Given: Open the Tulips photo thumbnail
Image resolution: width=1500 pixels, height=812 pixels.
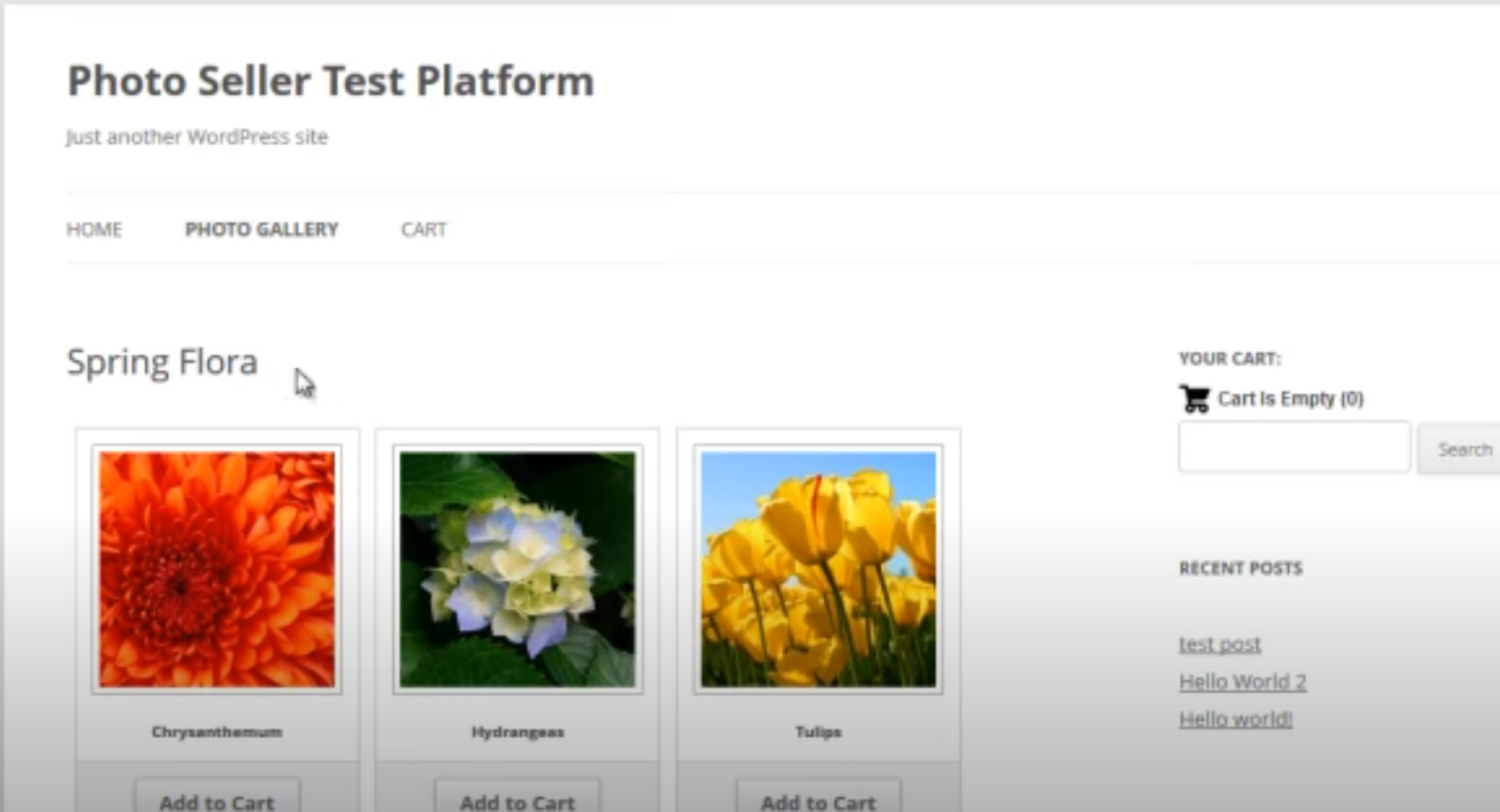Looking at the screenshot, I should pos(818,569).
